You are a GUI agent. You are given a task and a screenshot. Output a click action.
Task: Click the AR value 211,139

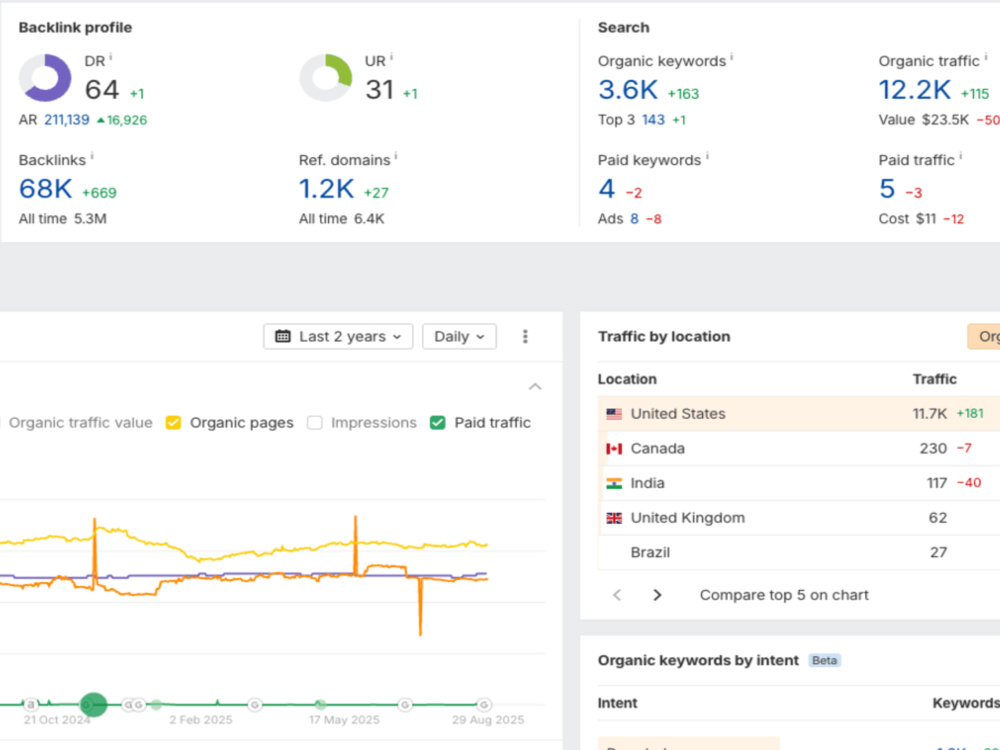[x=66, y=120]
